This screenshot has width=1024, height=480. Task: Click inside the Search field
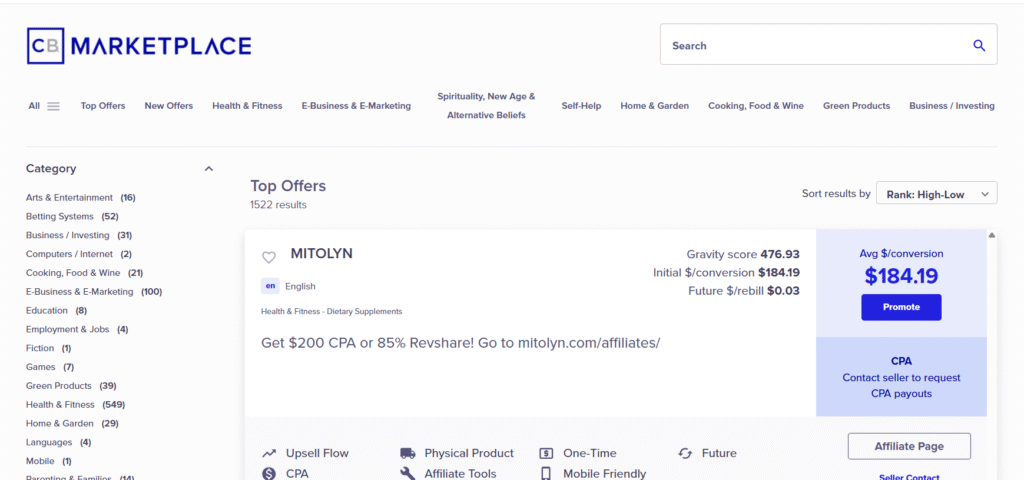click(x=816, y=45)
